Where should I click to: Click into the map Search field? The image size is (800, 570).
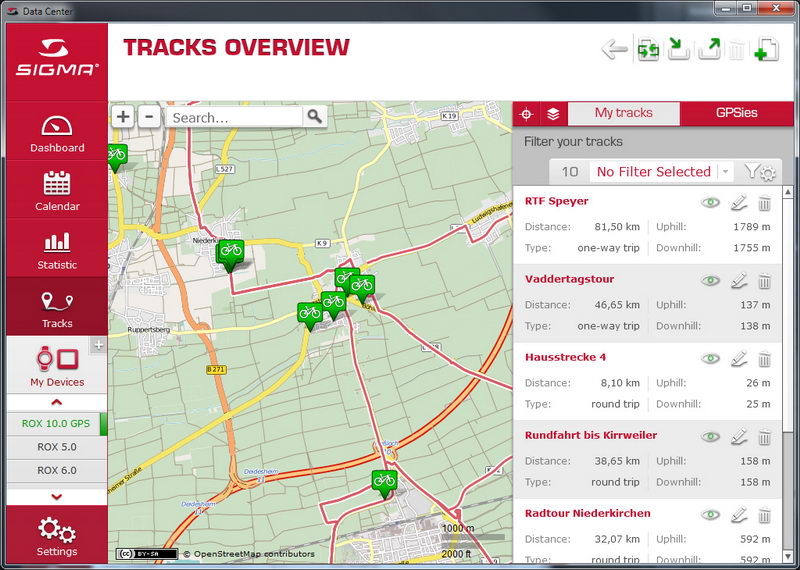tap(234, 117)
